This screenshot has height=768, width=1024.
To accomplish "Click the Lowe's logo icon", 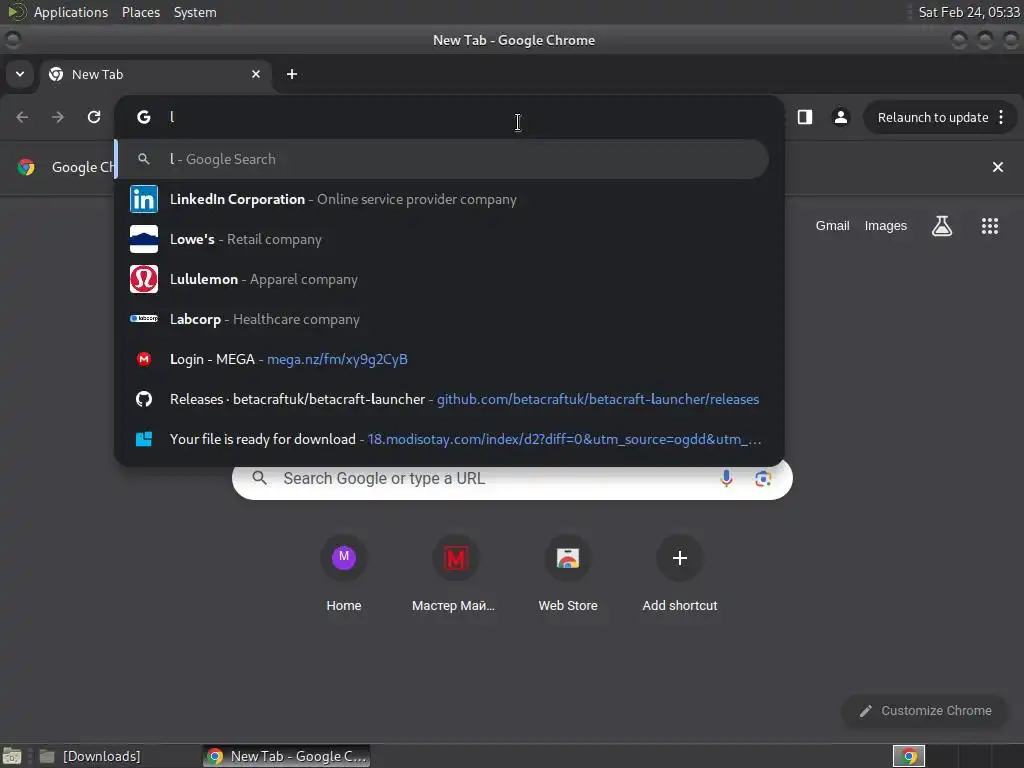I will click(144, 239).
